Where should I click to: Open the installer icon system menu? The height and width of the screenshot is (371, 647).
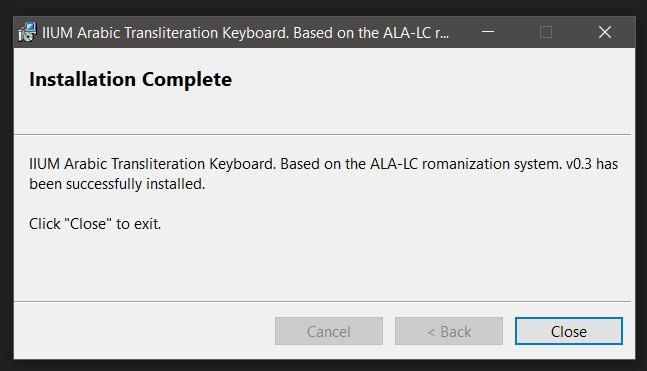[27, 32]
